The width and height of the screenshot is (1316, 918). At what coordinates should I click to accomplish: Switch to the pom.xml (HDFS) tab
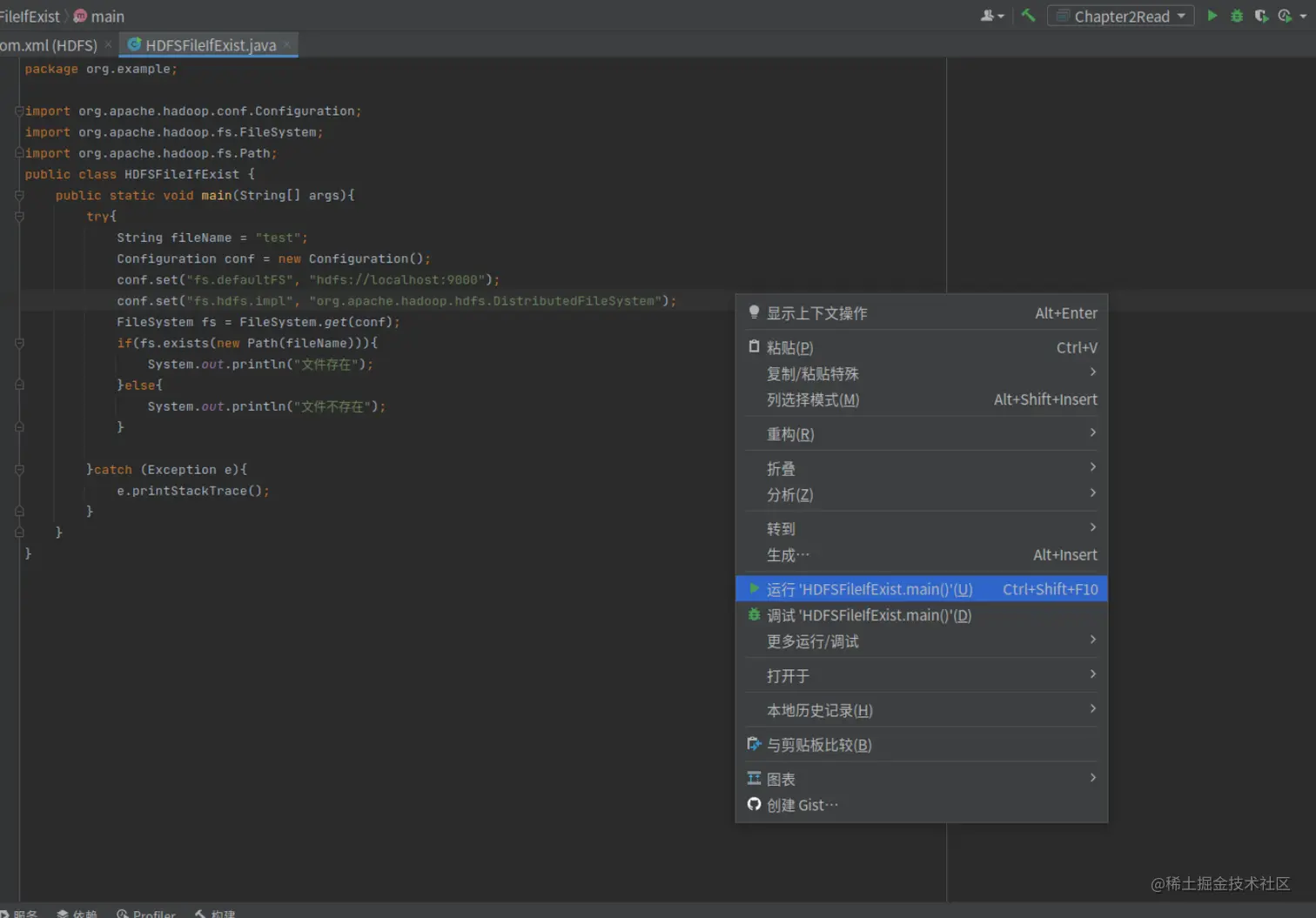[49, 44]
